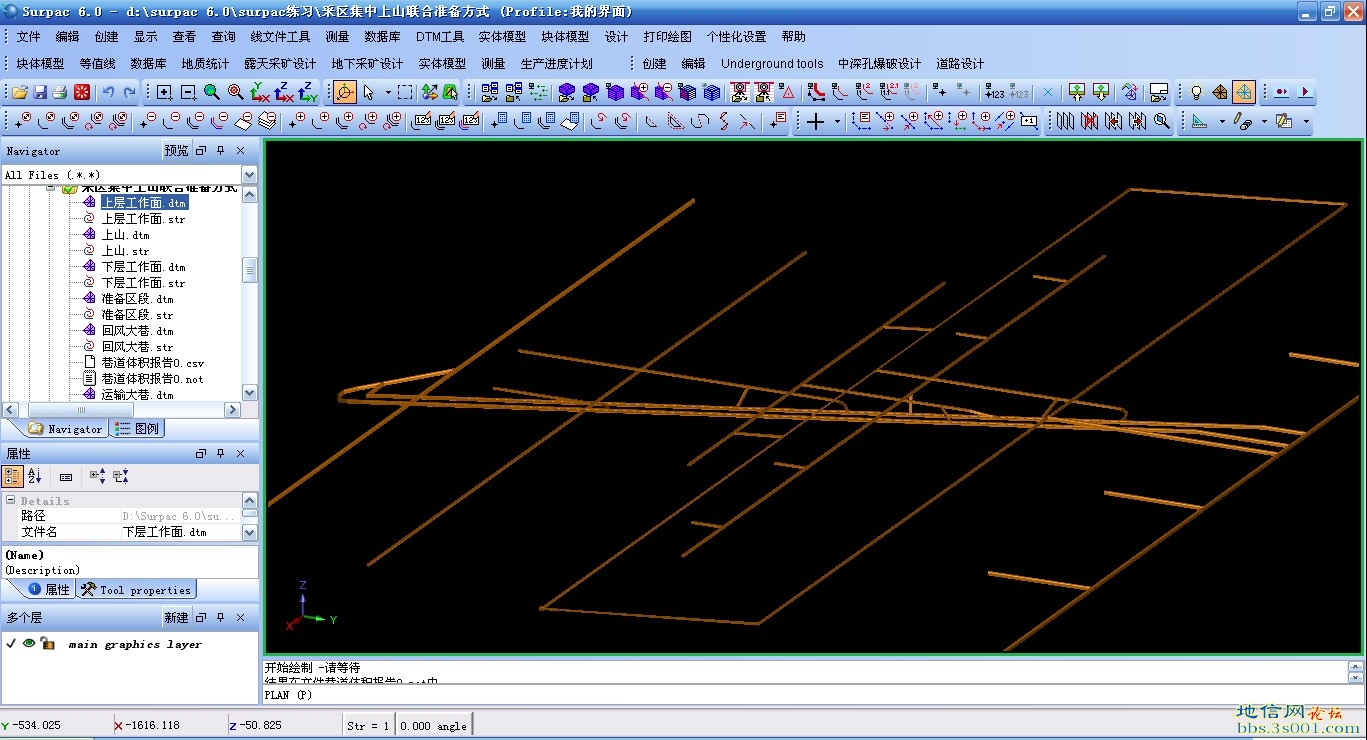Toggle the checkmark on main graphics layer
The image size is (1367, 740).
pos(10,643)
